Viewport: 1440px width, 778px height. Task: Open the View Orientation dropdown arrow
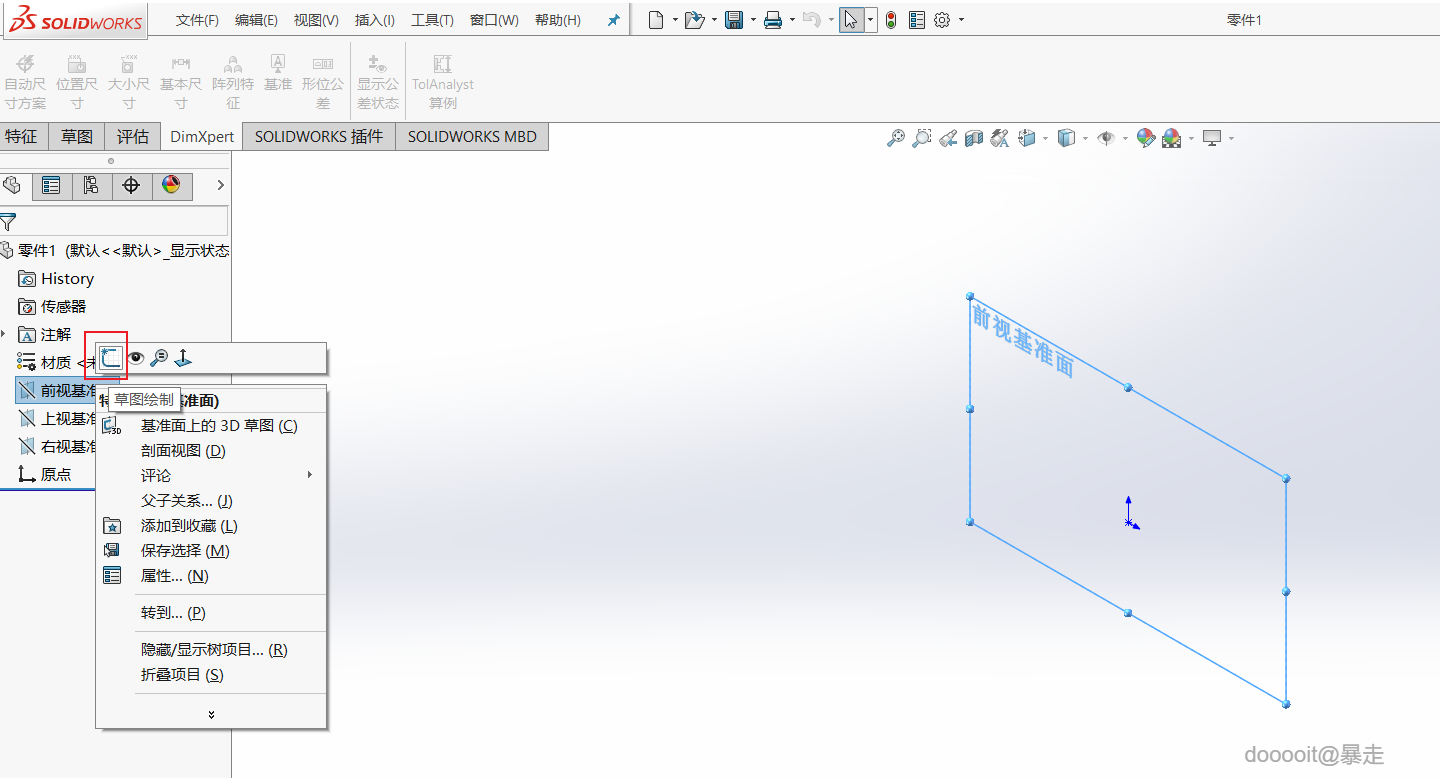(1045, 138)
